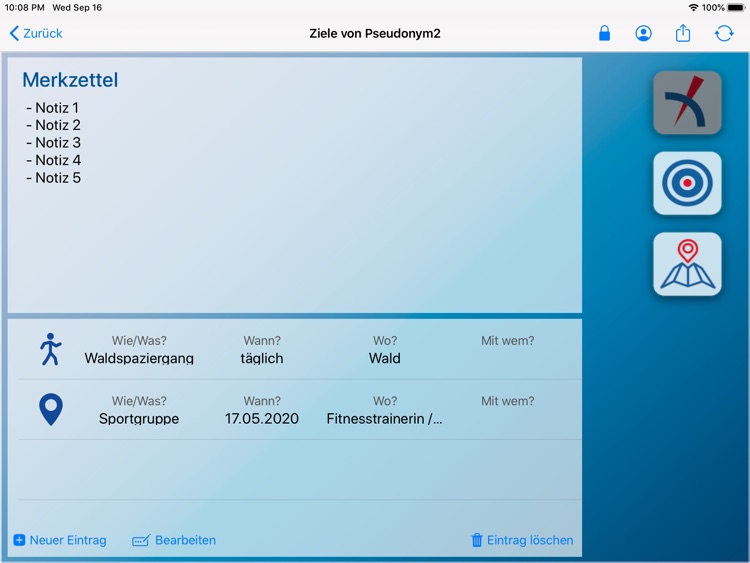This screenshot has height=563, width=750.
Task: Tap 'Mit wem?' in the Waldspaziergang row
Action: coord(507,341)
